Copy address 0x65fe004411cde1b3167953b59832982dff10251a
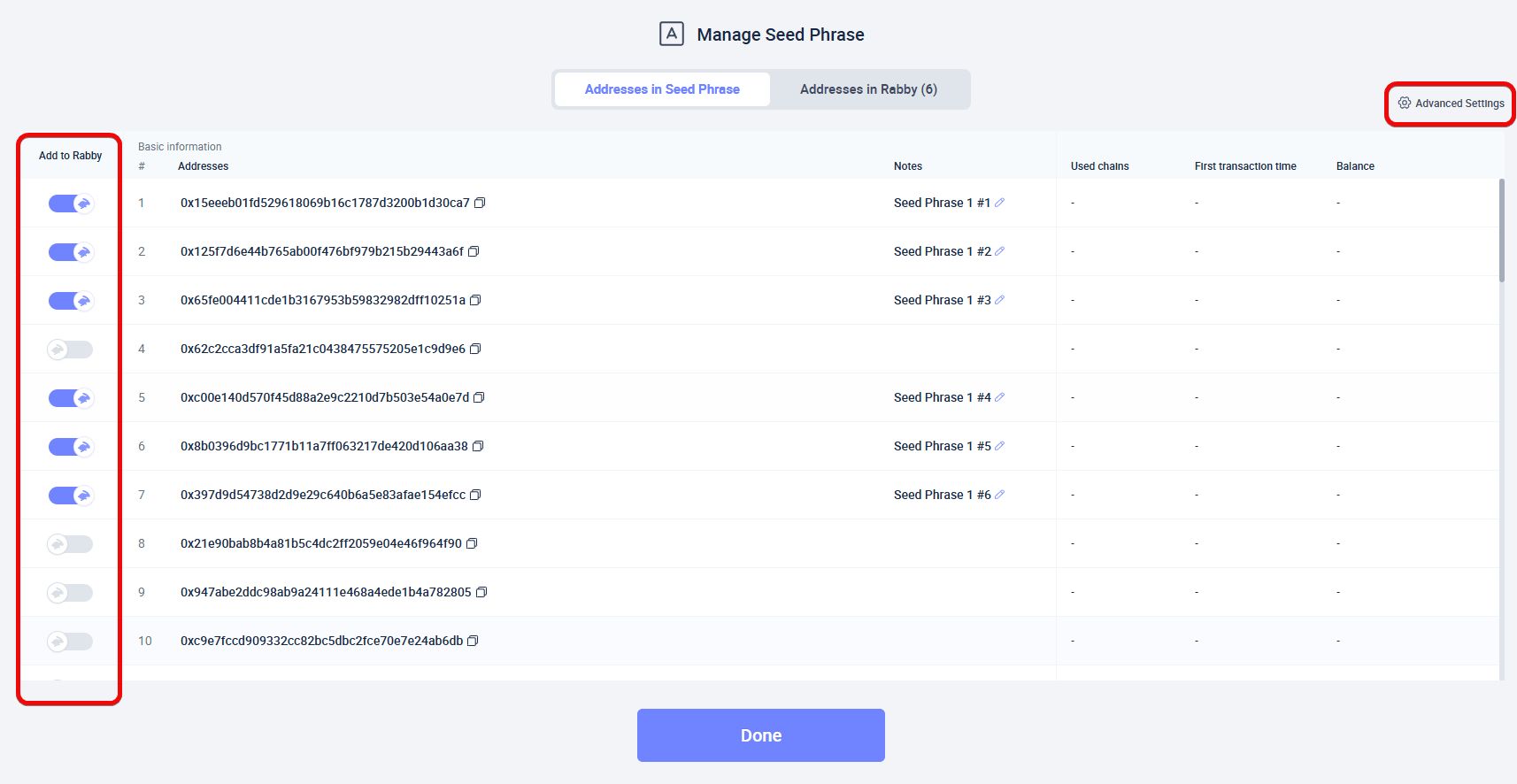1517x784 pixels. point(475,300)
